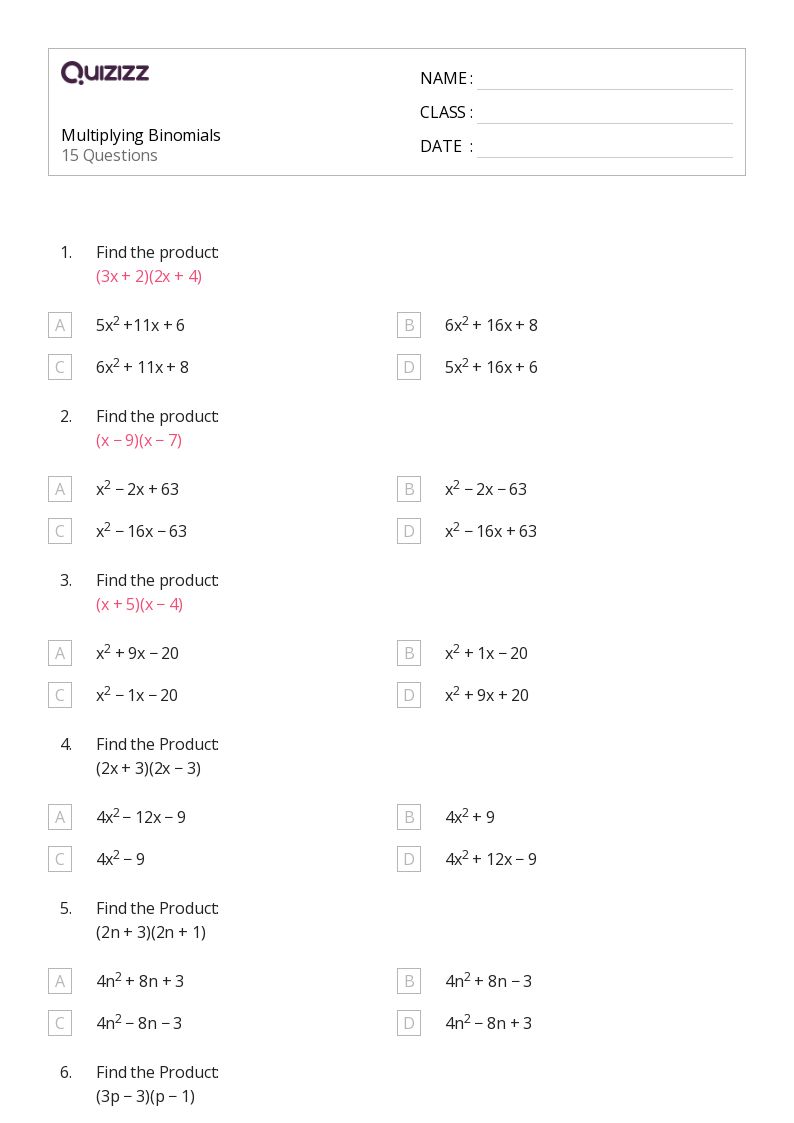This screenshot has height=1123, width=794.
Task: Check answer box A for question 5
Action: click(x=60, y=981)
